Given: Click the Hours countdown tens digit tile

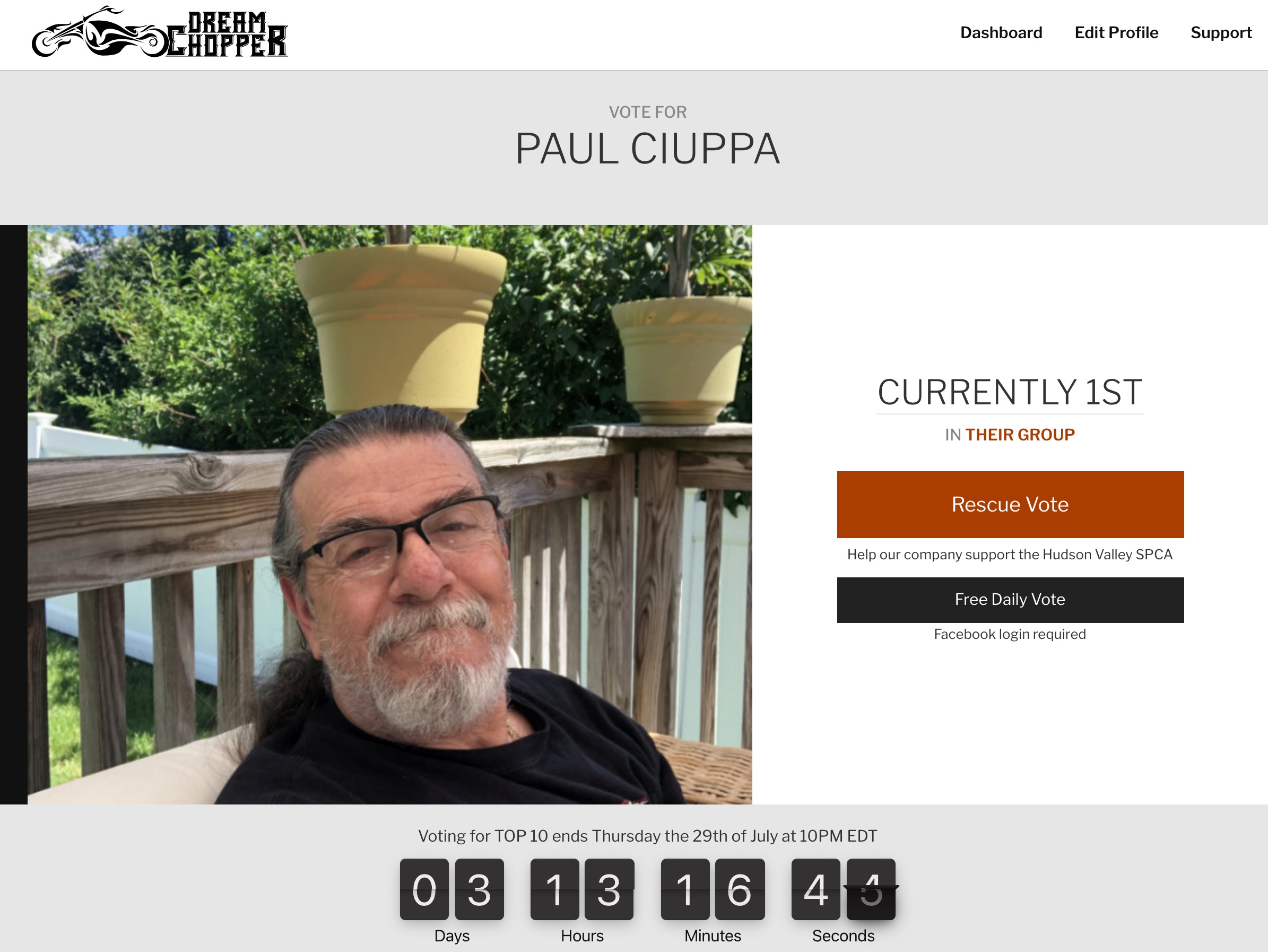Looking at the screenshot, I should coord(554,889).
